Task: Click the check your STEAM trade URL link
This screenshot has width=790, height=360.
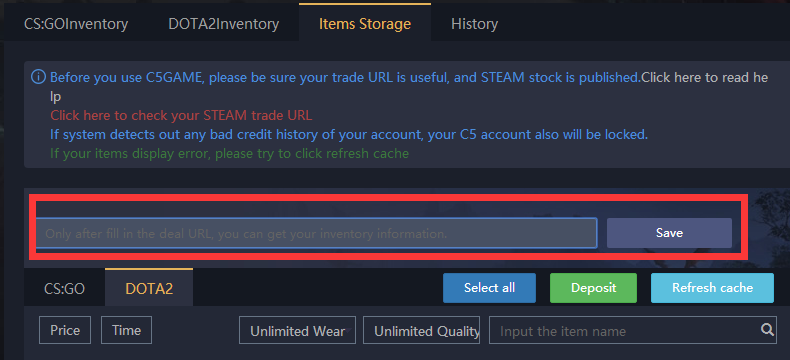Action: 181,115
